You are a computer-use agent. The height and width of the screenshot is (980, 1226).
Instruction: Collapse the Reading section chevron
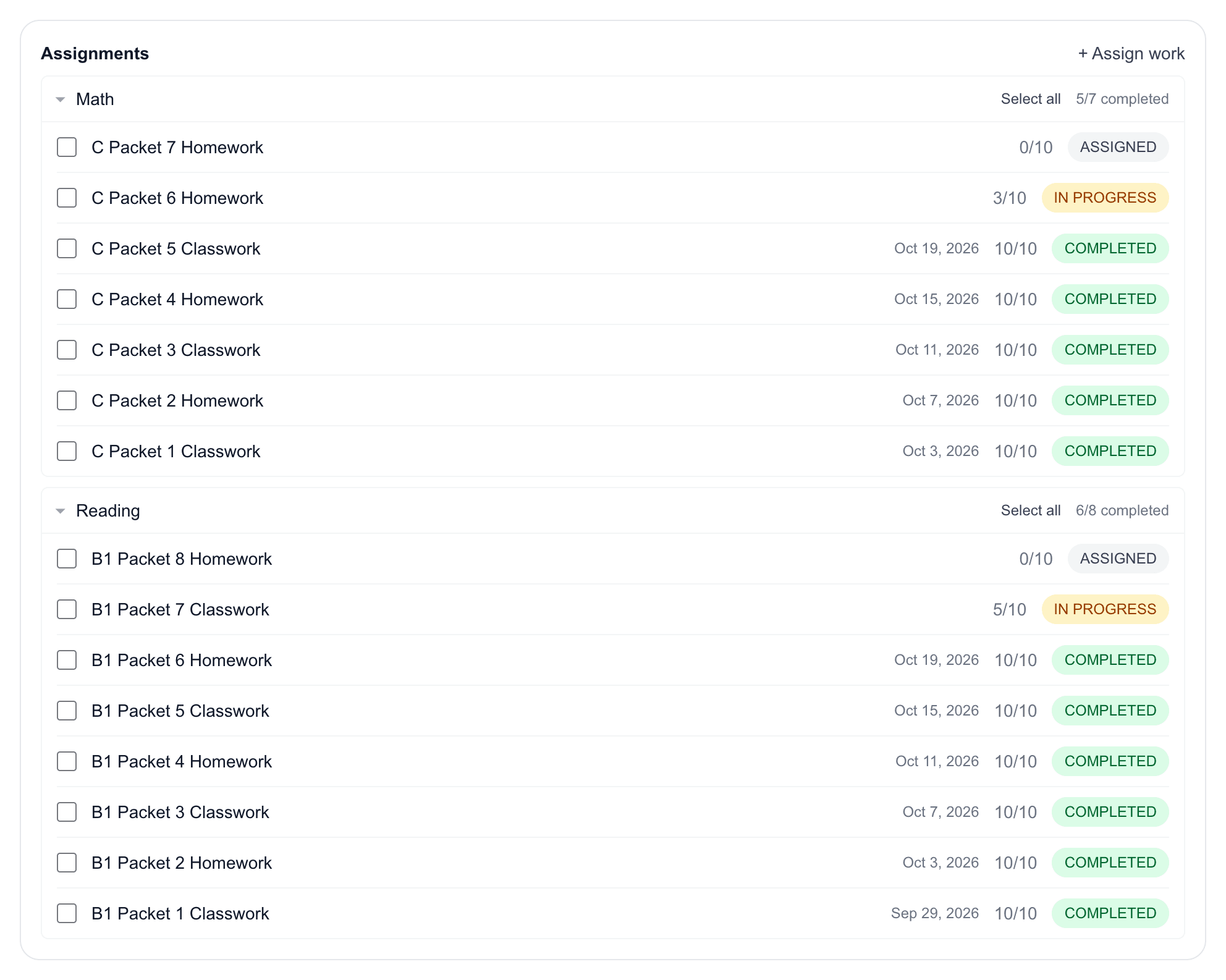point(61,511)
